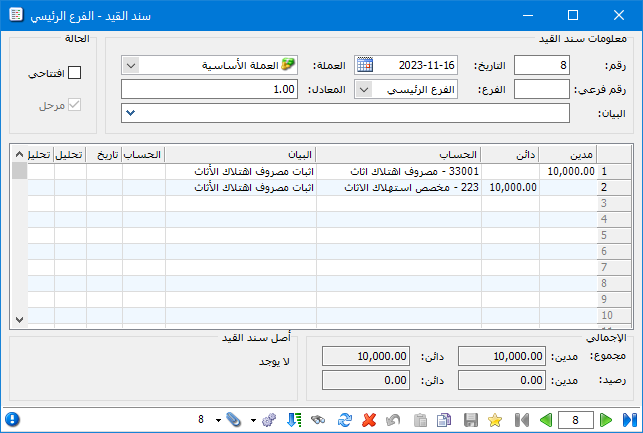Open dropdown arrow next to gears icon
The width and height of the screenshot is (643, 433).
tap(253, 420)
